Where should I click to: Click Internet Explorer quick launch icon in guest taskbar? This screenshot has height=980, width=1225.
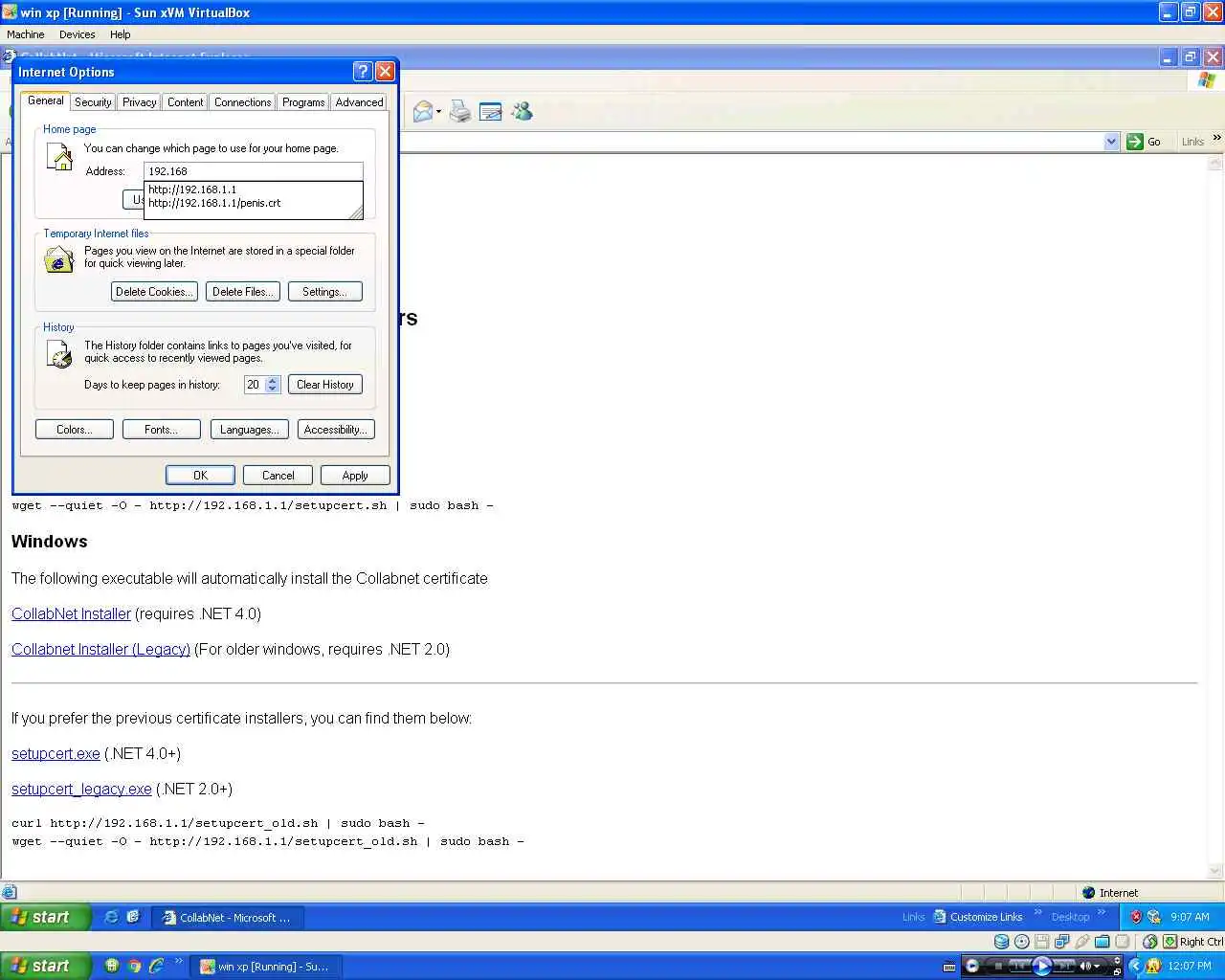click(111, 917)
